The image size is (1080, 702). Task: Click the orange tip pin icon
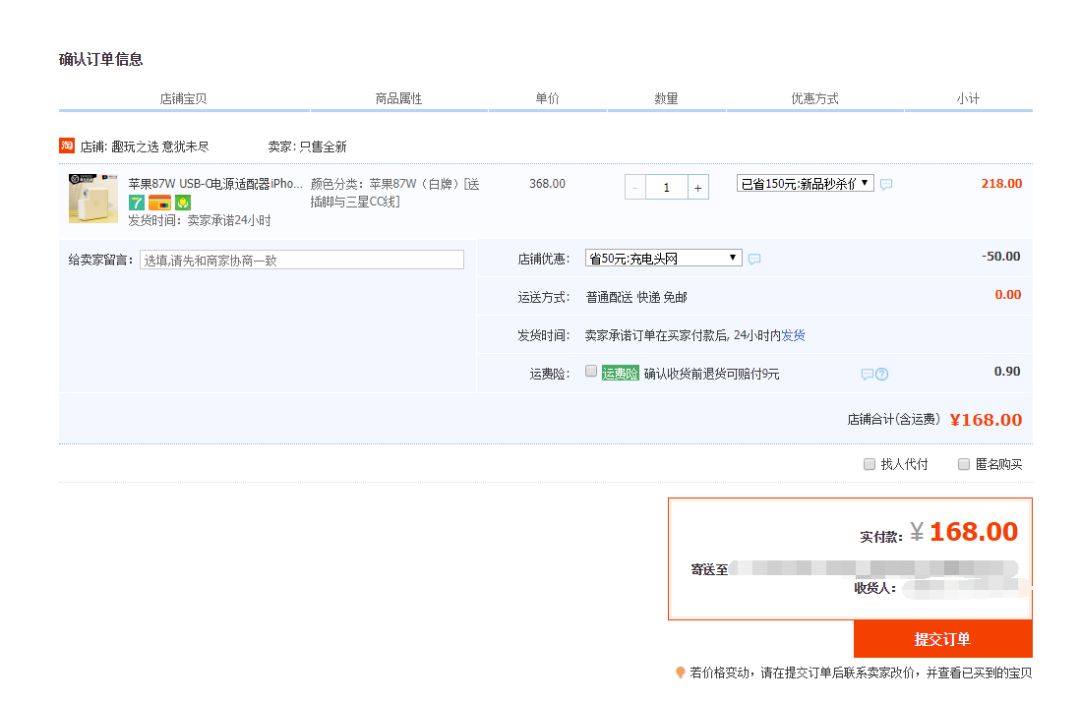point(680,672)
